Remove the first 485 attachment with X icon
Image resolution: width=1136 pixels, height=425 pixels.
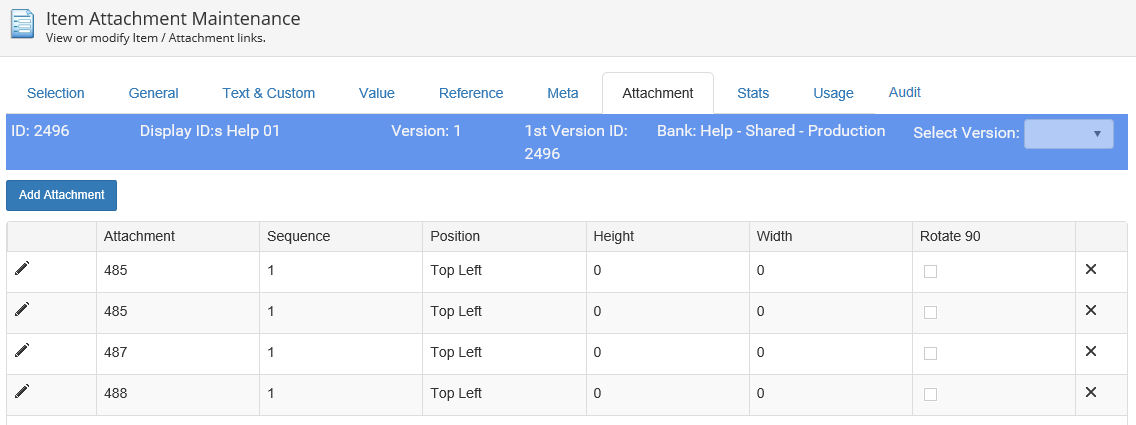pos(1091,269)
